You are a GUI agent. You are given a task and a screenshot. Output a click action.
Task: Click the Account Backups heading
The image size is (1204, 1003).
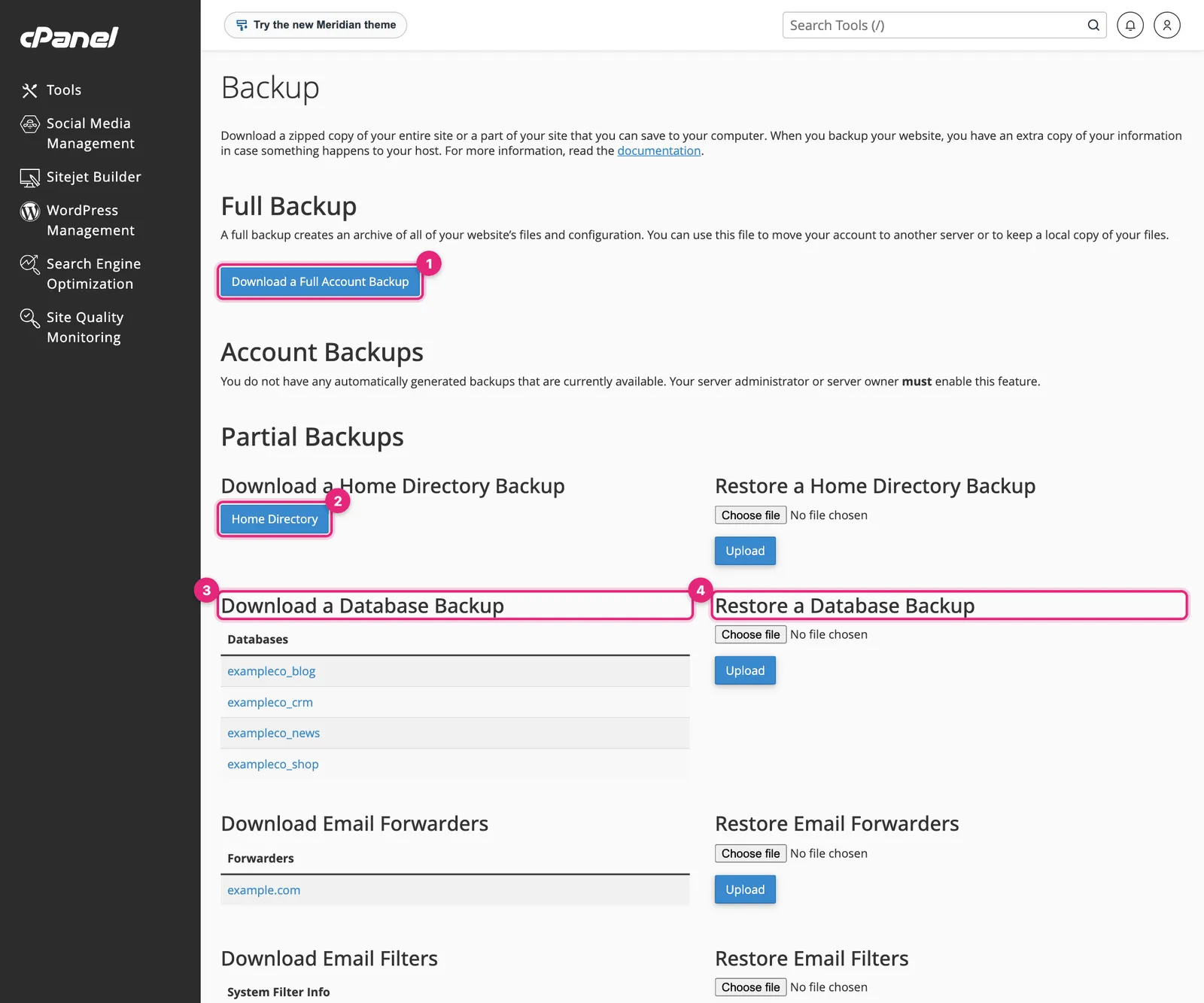[322, 352]
